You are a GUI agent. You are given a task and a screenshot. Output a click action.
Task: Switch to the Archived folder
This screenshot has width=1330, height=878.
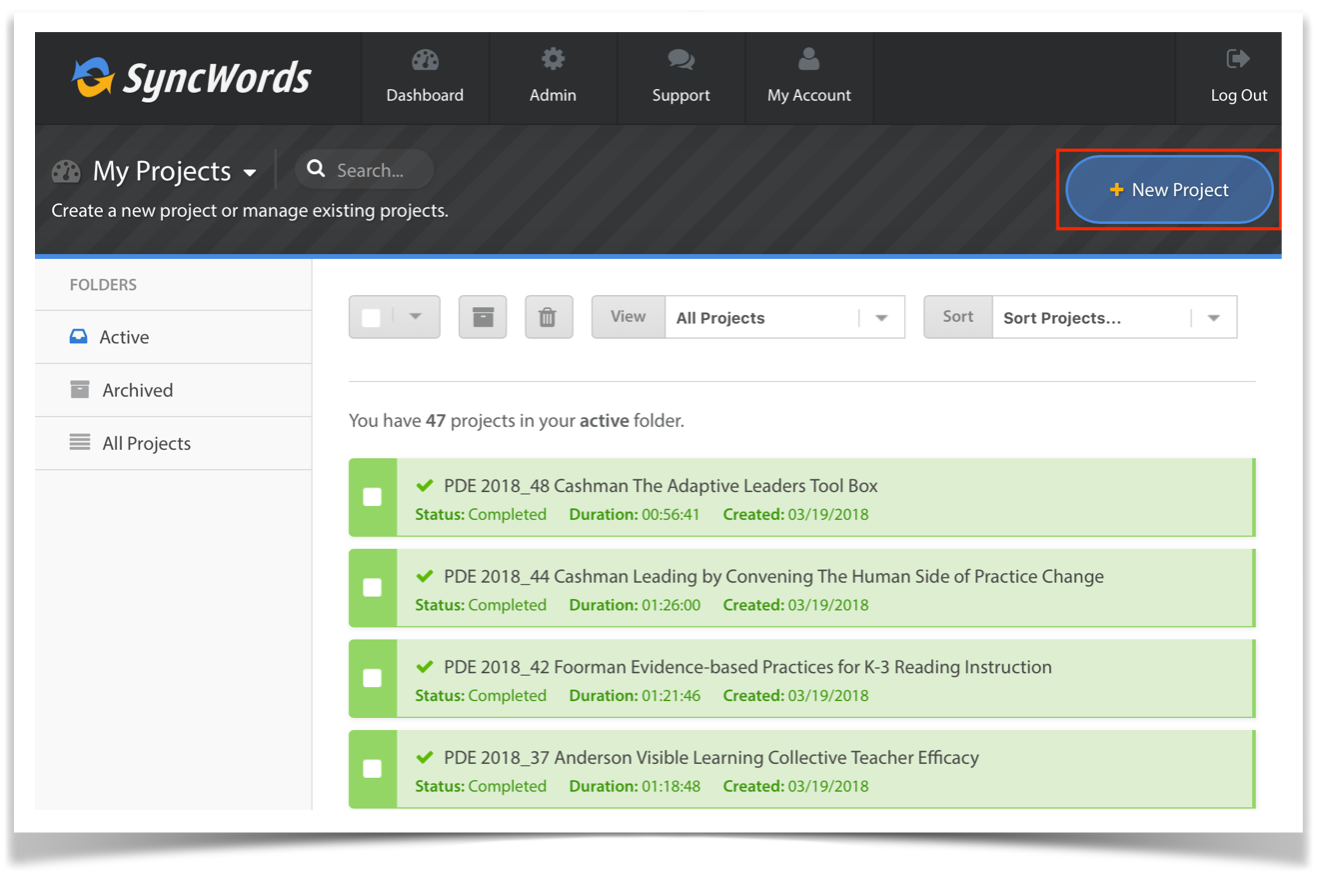point(138,390)
